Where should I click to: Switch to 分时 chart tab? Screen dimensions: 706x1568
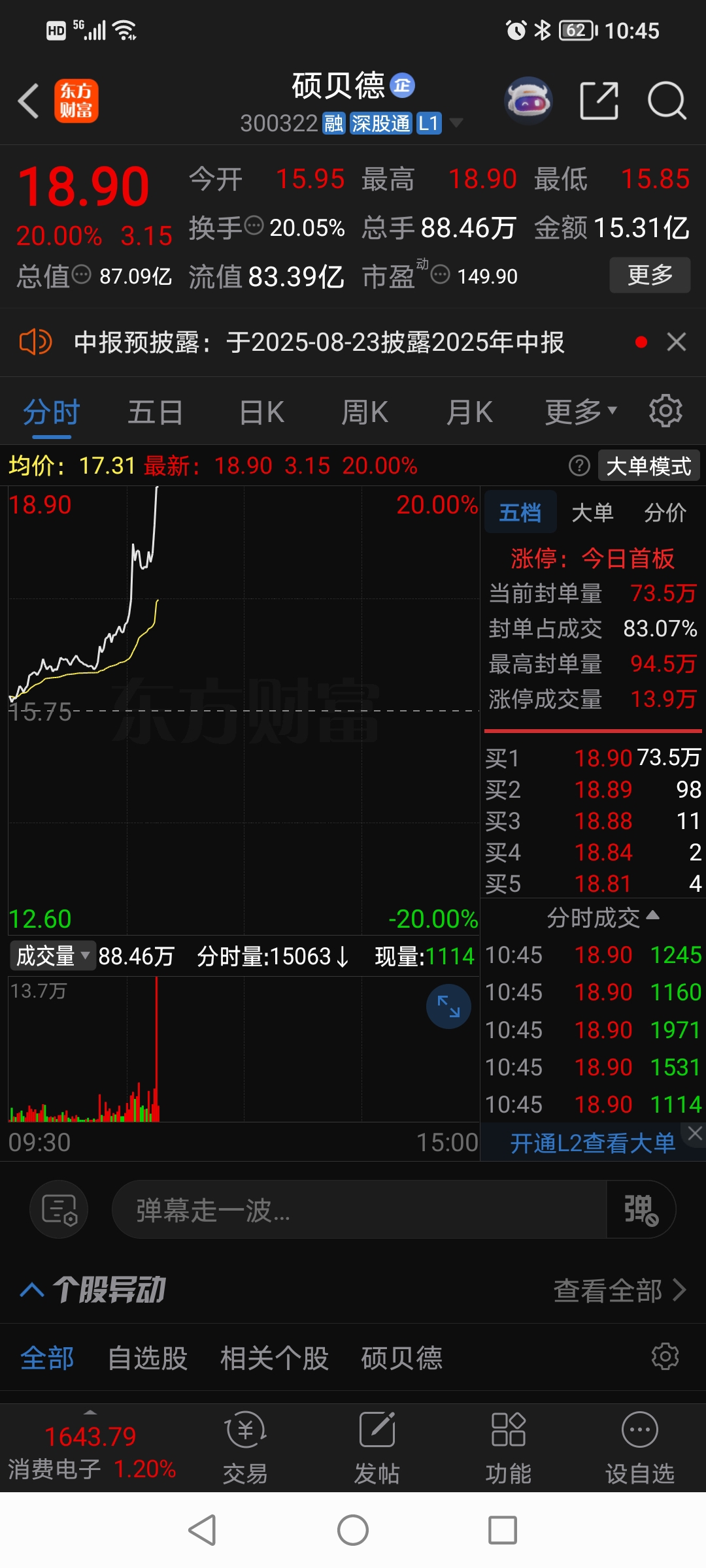(x=51, y=413)
